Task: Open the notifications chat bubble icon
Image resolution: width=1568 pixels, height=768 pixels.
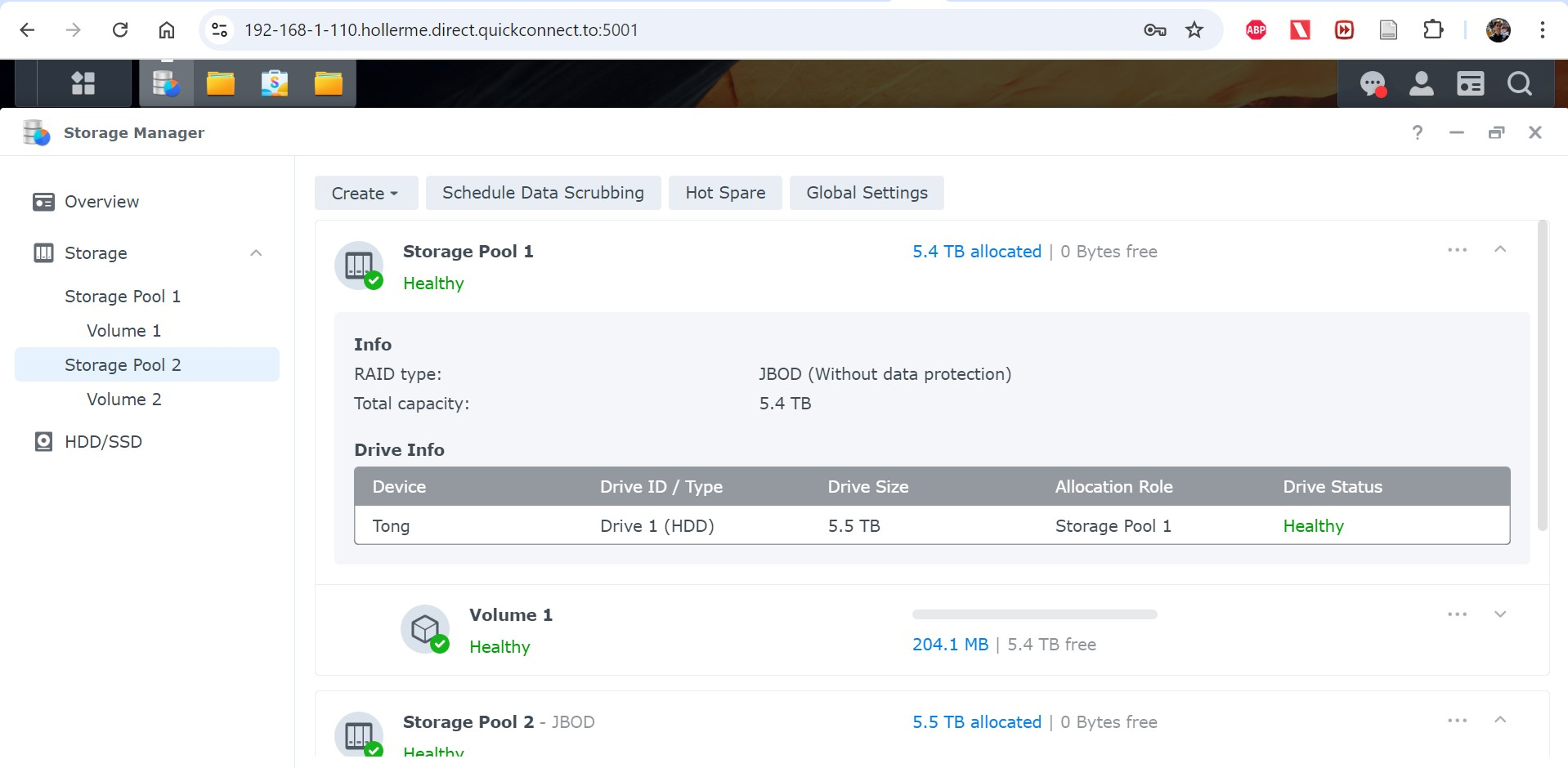Action: [1373, 83]
